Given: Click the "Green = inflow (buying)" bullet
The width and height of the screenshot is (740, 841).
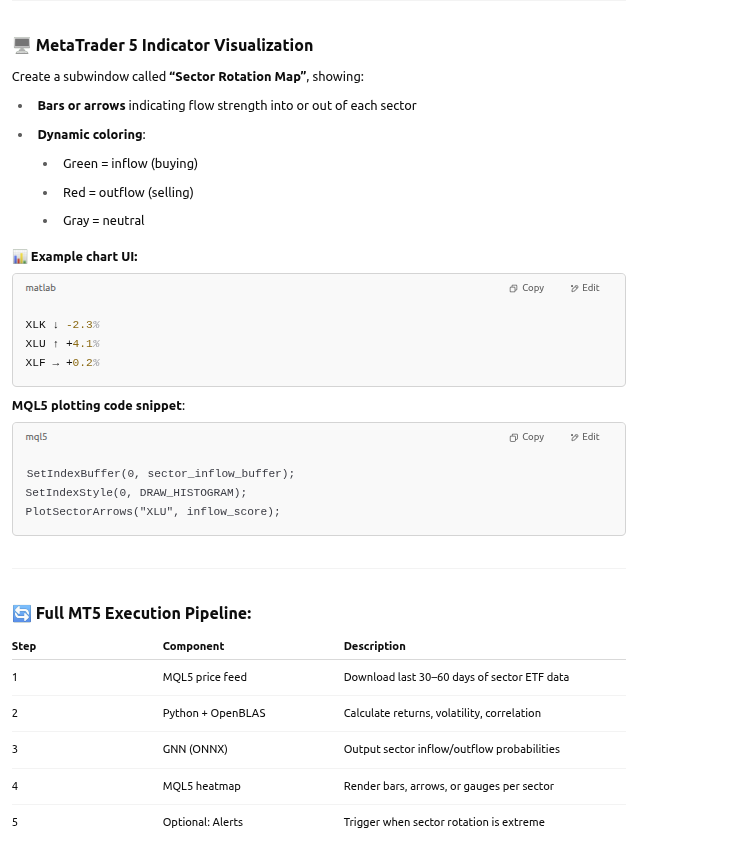Looking at the screenshot, I should tap(130, 163).
